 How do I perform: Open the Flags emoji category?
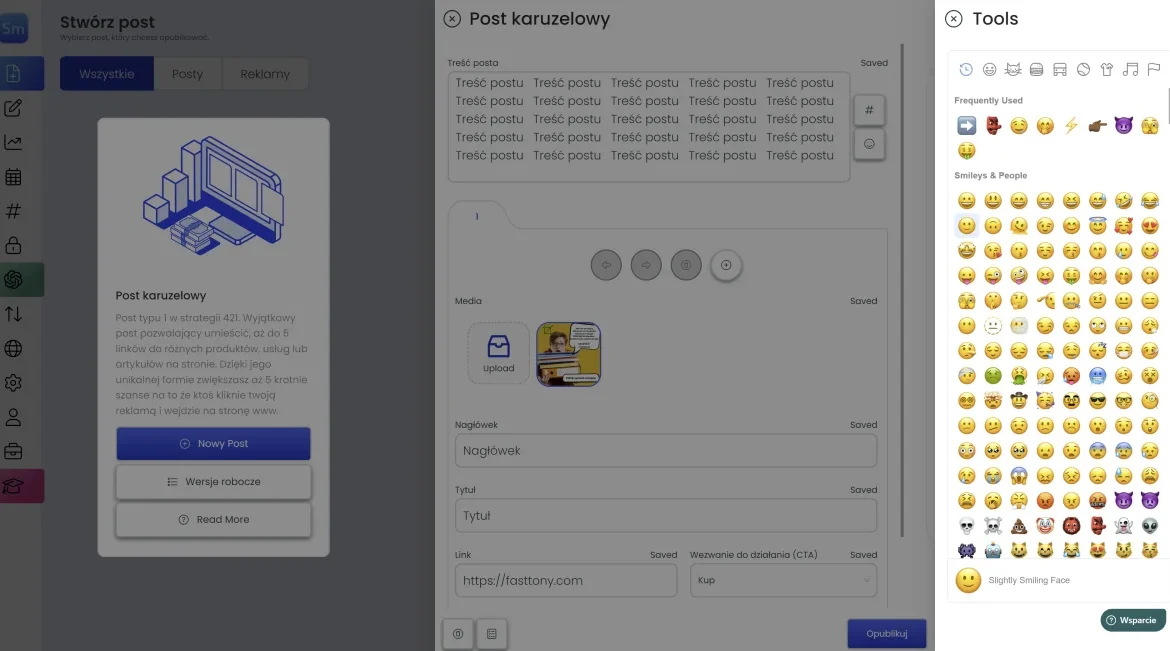pos(1153,69)
